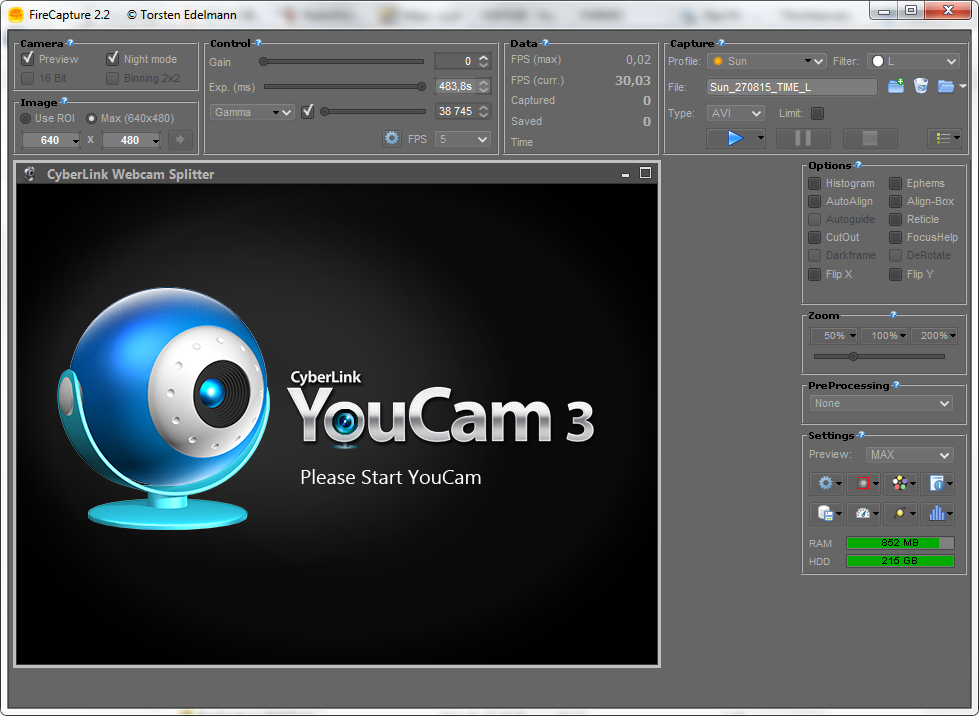Click the gear icon next to FPS
This screenshot has height=716, width=979.
click(x=392, y=139)
